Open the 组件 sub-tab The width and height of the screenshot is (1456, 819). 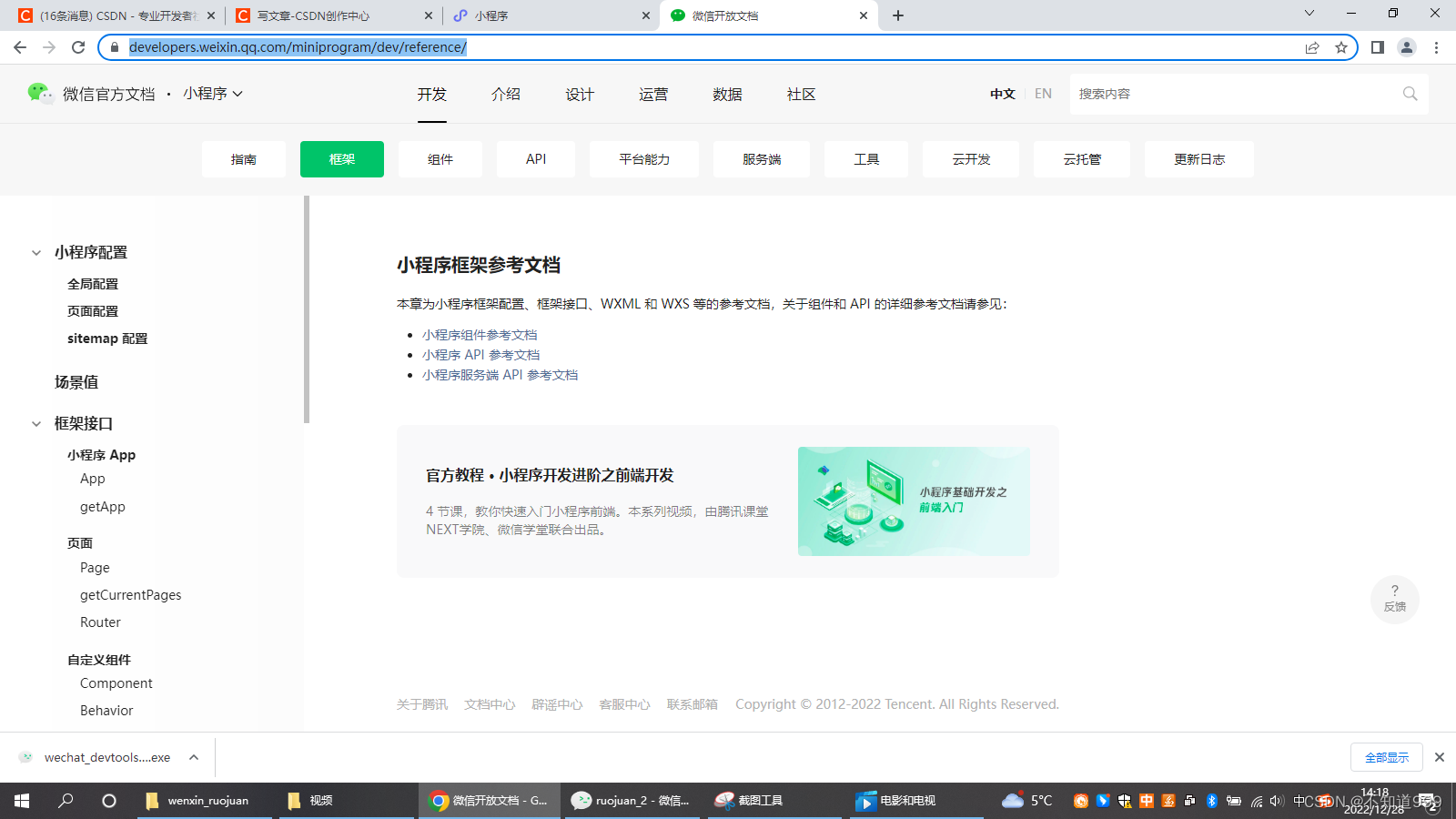pyautogui.click(x=440, y=159)
